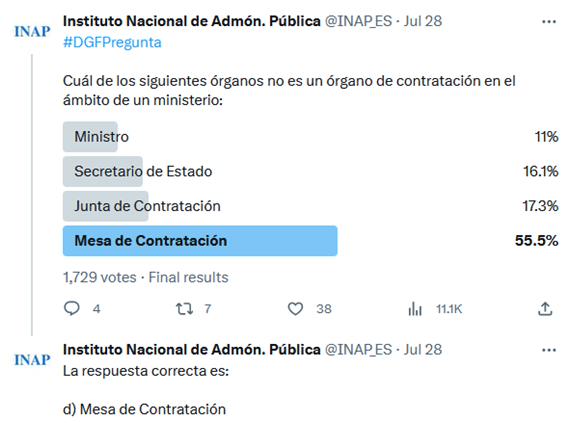Image resolution: width=571 pixels, height=423 pixels.
Task: Like the poll tweet with heart icon
Action: [x=295, y=309]
